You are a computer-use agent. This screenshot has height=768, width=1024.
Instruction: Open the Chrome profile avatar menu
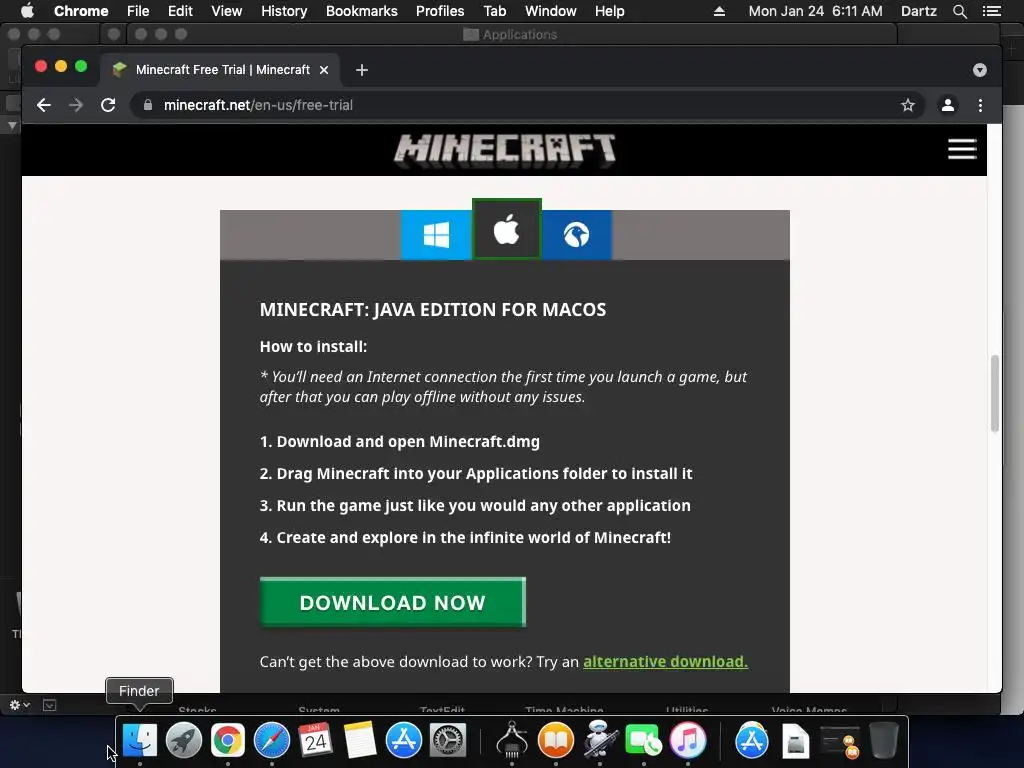click(948, 105)
